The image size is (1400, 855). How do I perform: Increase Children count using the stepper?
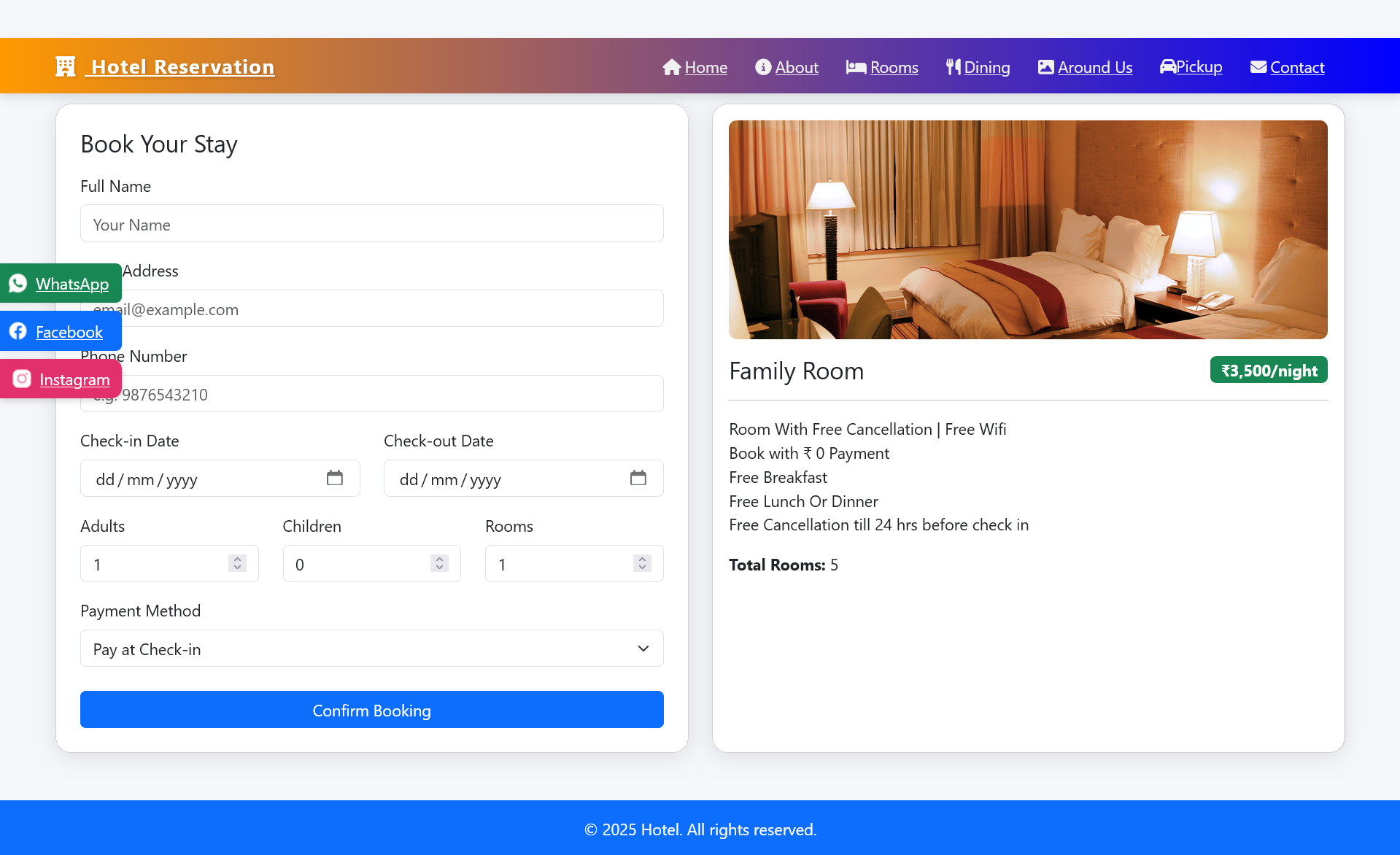point(439,559)
